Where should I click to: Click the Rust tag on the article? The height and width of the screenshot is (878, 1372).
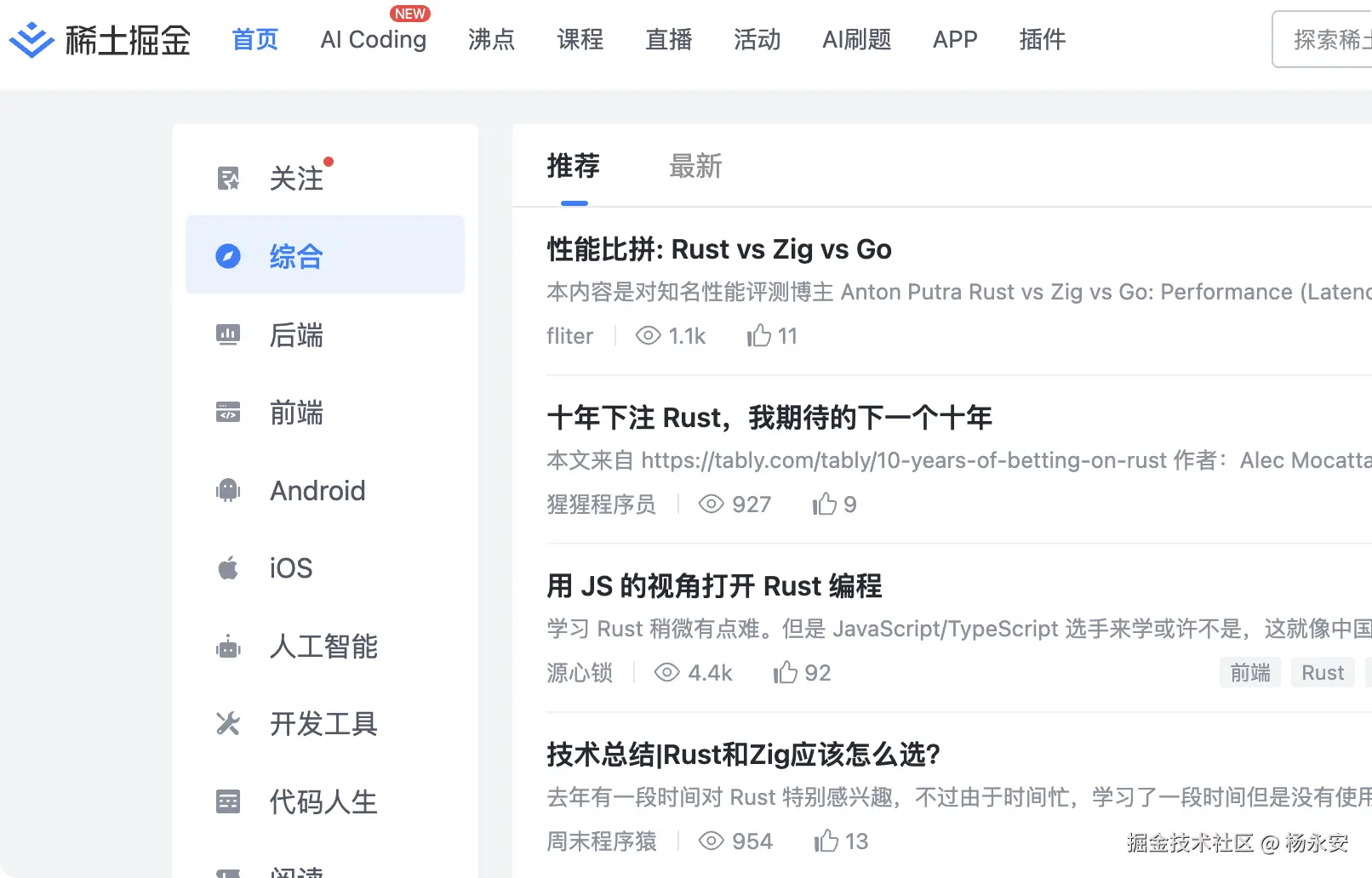(x=1322, y=672)
